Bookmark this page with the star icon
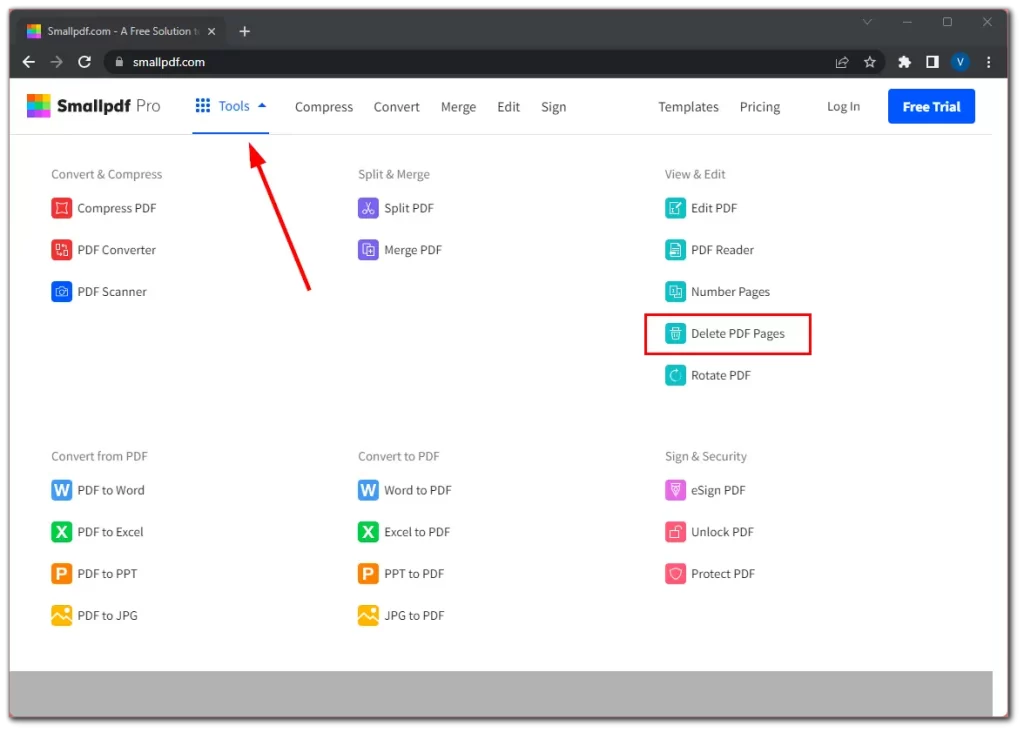 point(869,62)
